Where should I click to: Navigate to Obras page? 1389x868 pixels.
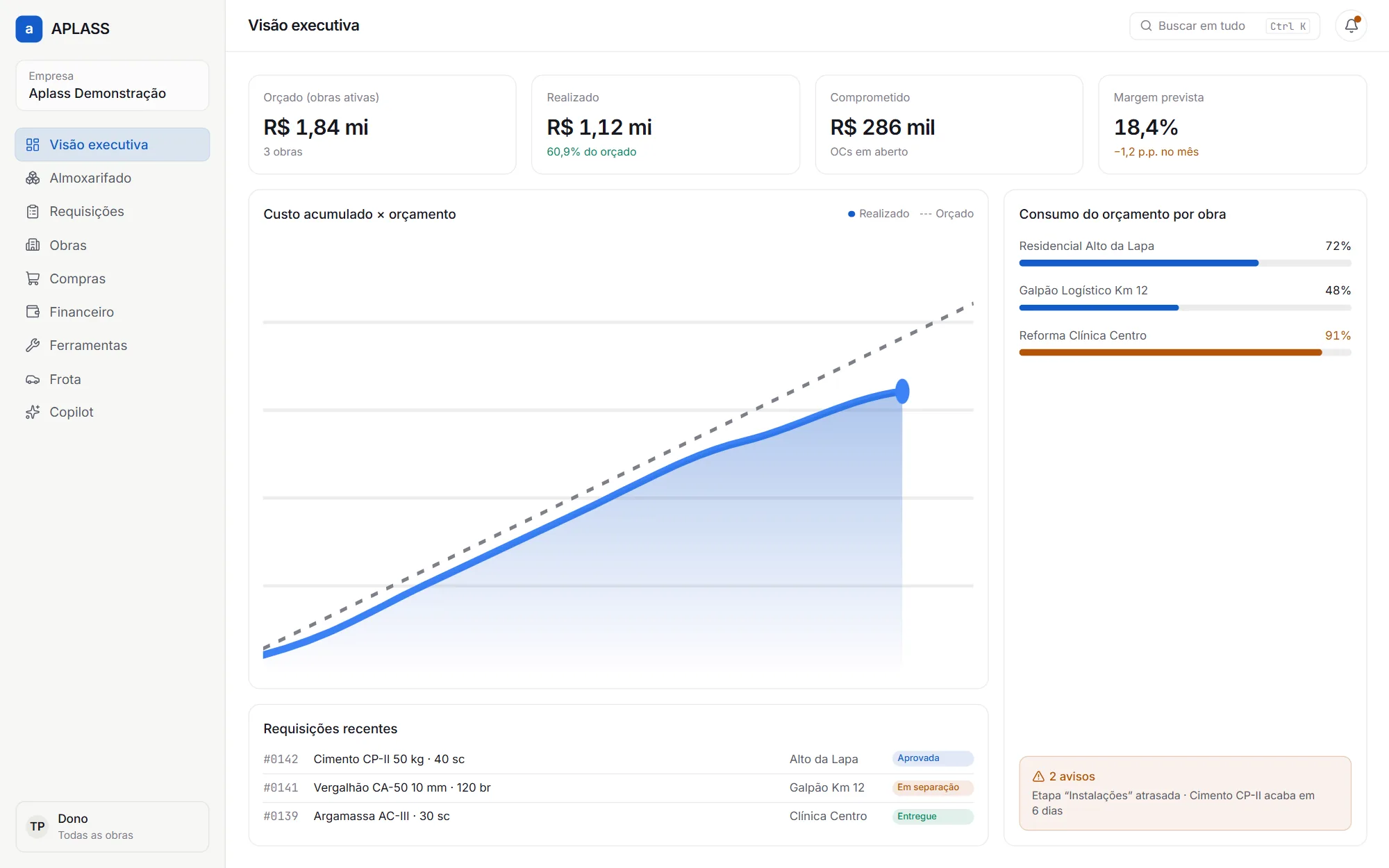[113, 245]
